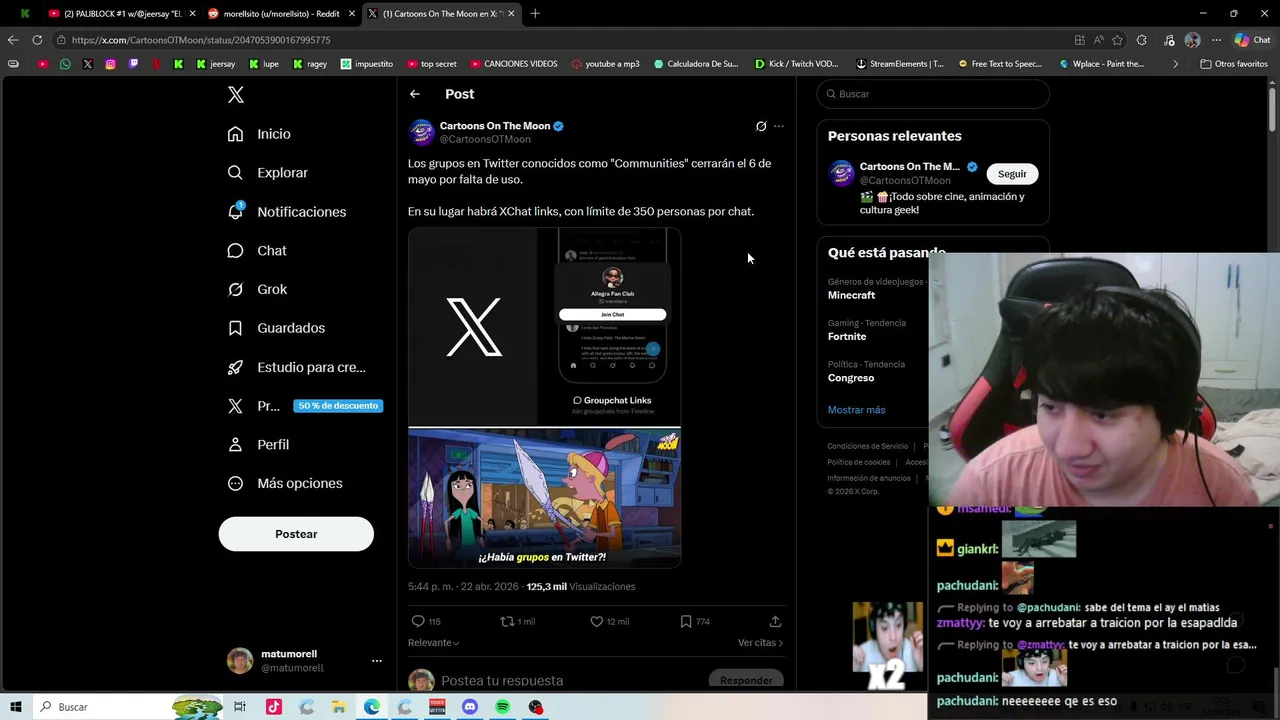This screenshot has width=1280, height=720.
Task: Open the browser Chat copilot button
Action: point(1251,40)
